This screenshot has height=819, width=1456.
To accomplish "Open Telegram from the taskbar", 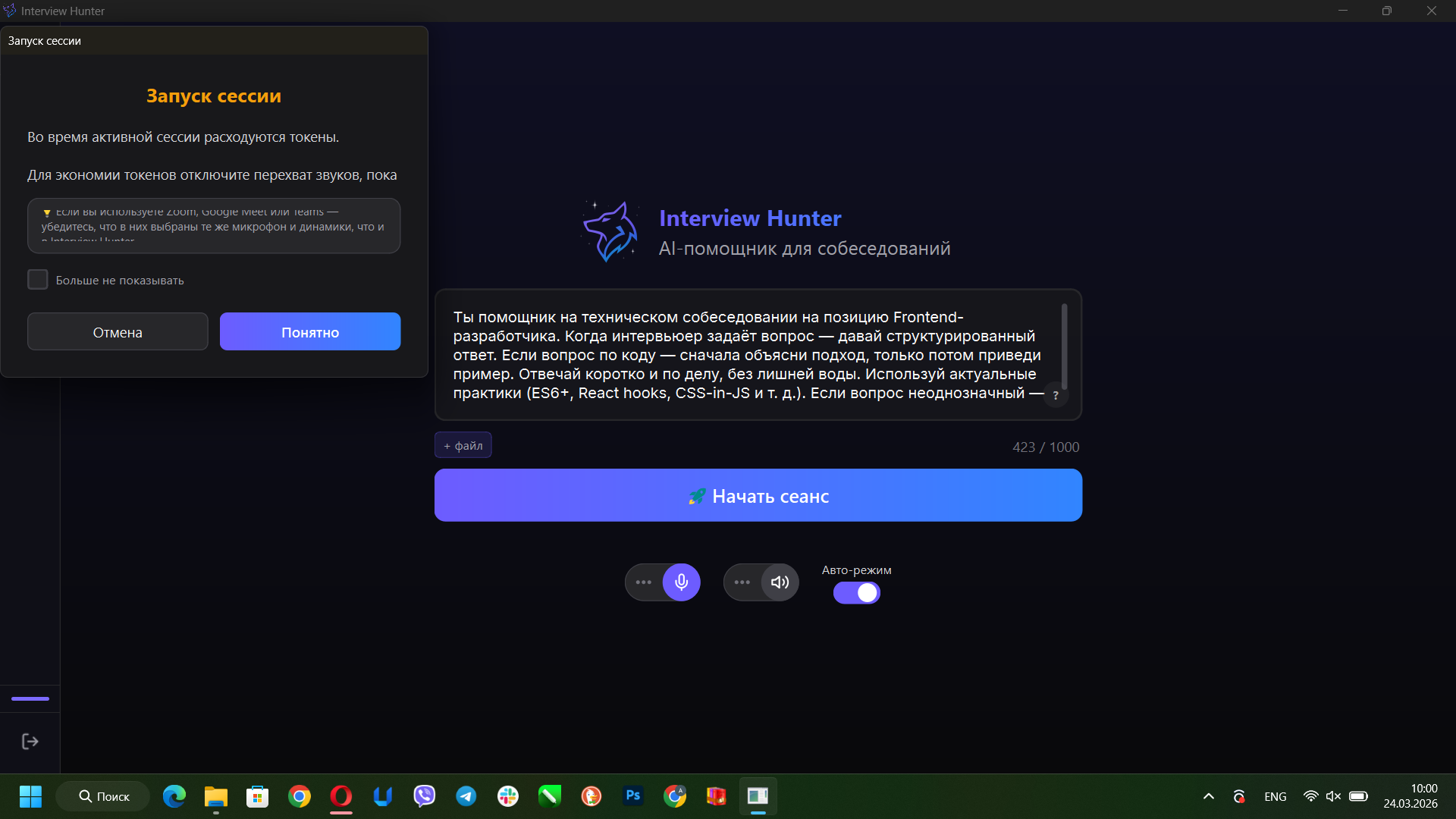I will tap(466, 796).
